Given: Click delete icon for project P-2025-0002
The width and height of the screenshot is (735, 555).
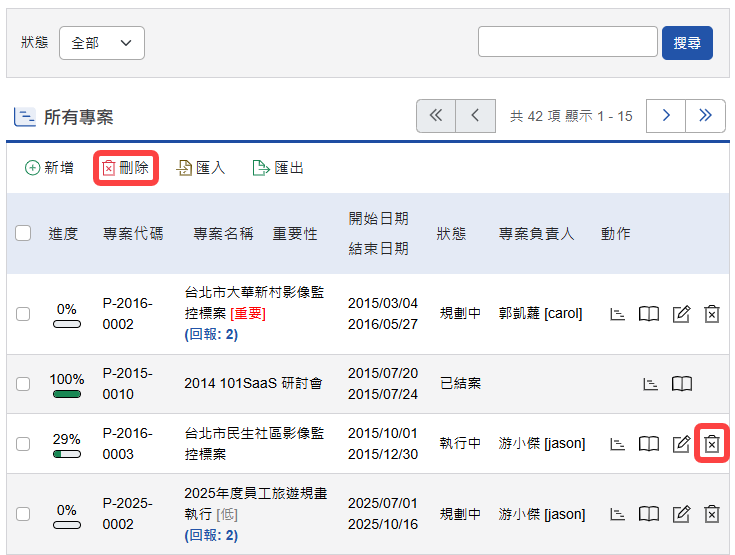Looking at the screenshot, I should tap(711, 514).
